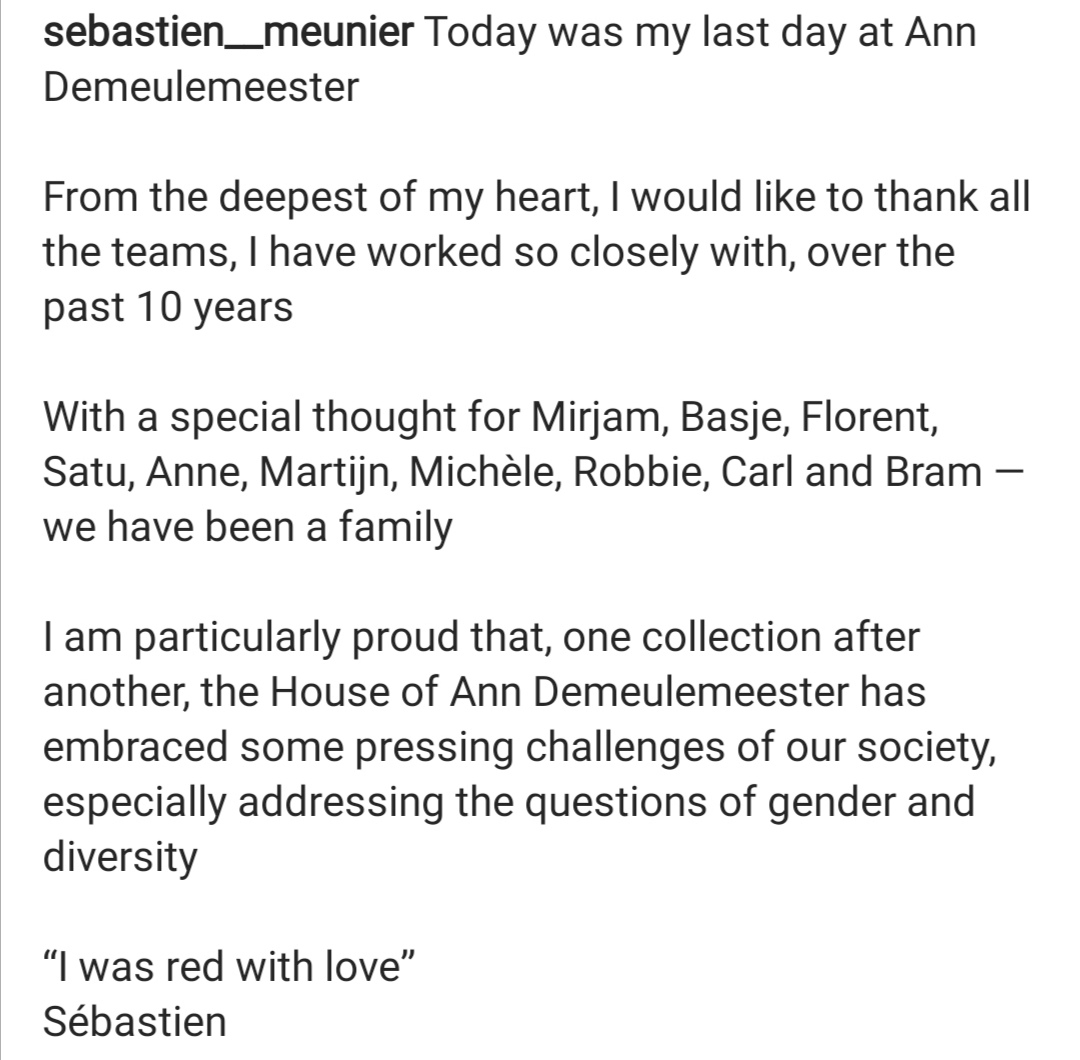Click the word "diversity" in the caption

(121, 856)
